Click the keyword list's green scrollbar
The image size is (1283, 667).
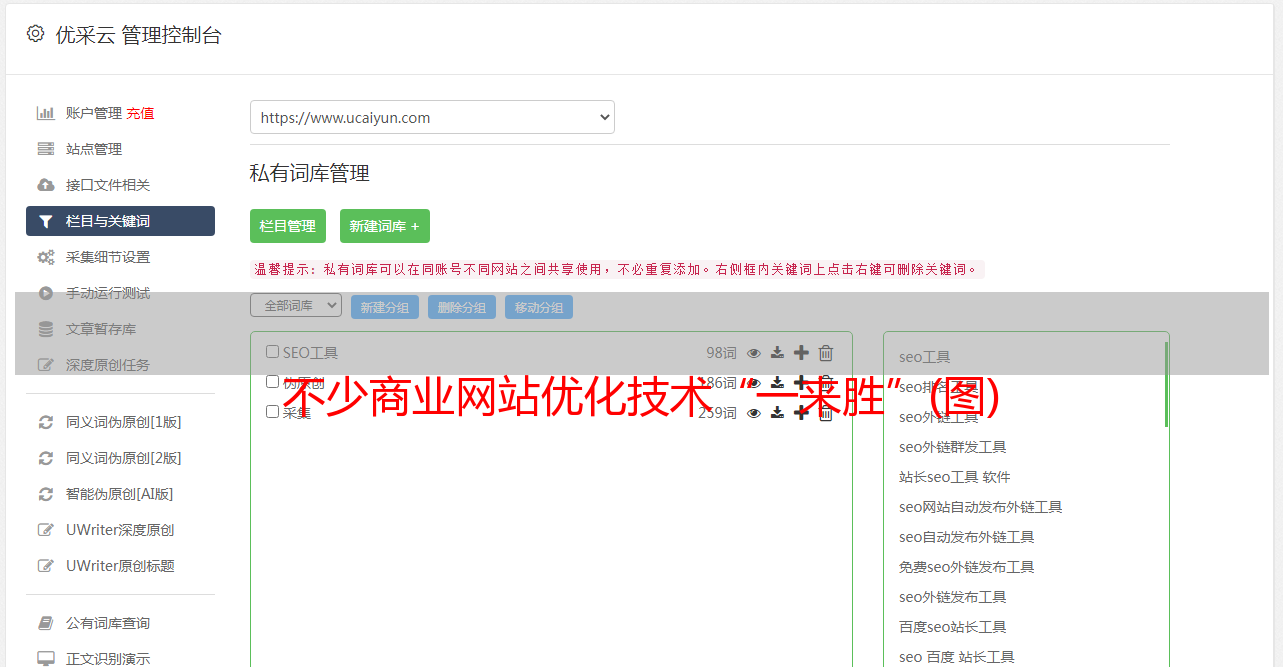pos(1166,384)
